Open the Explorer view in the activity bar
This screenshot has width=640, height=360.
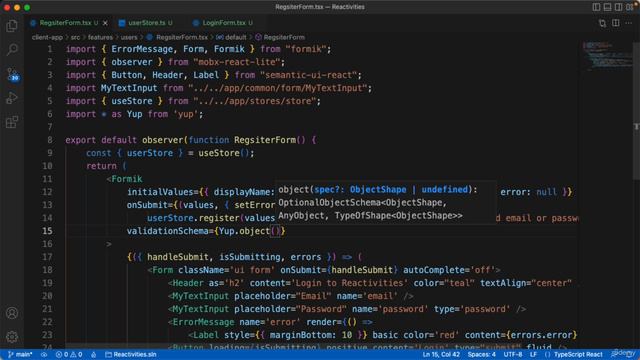(12, 26)
